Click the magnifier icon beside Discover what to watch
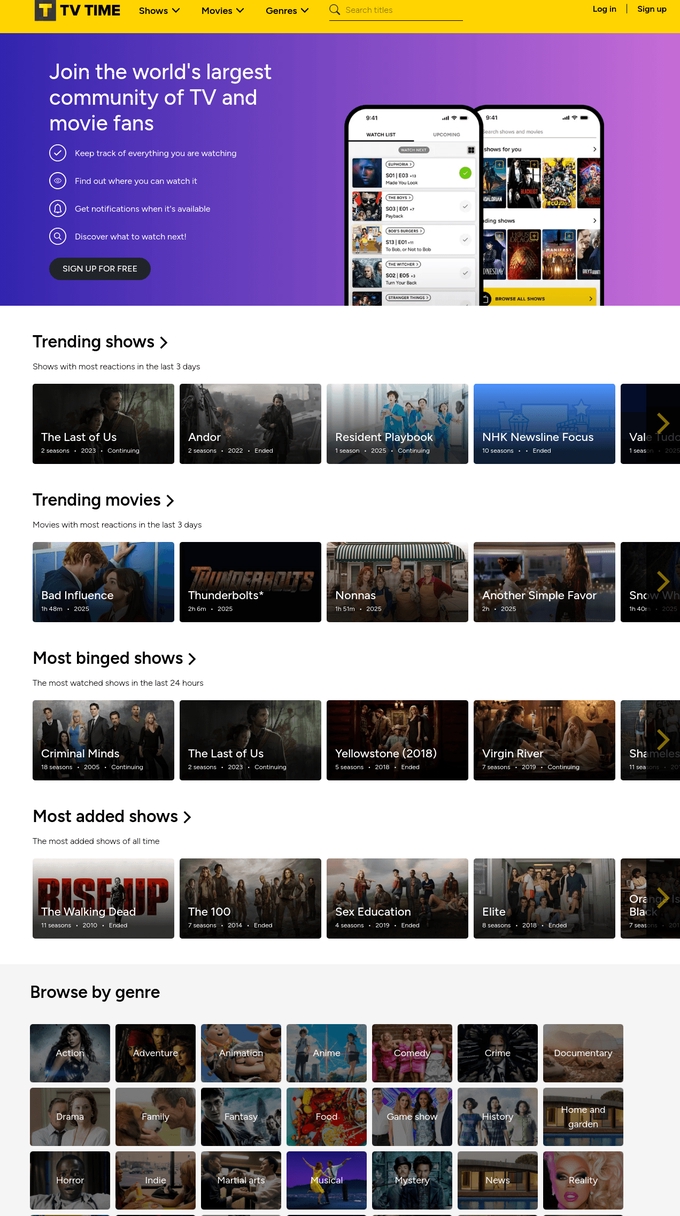Image resolution: width=680 pixels, height=1216 pixels. (x=58, y=237)
